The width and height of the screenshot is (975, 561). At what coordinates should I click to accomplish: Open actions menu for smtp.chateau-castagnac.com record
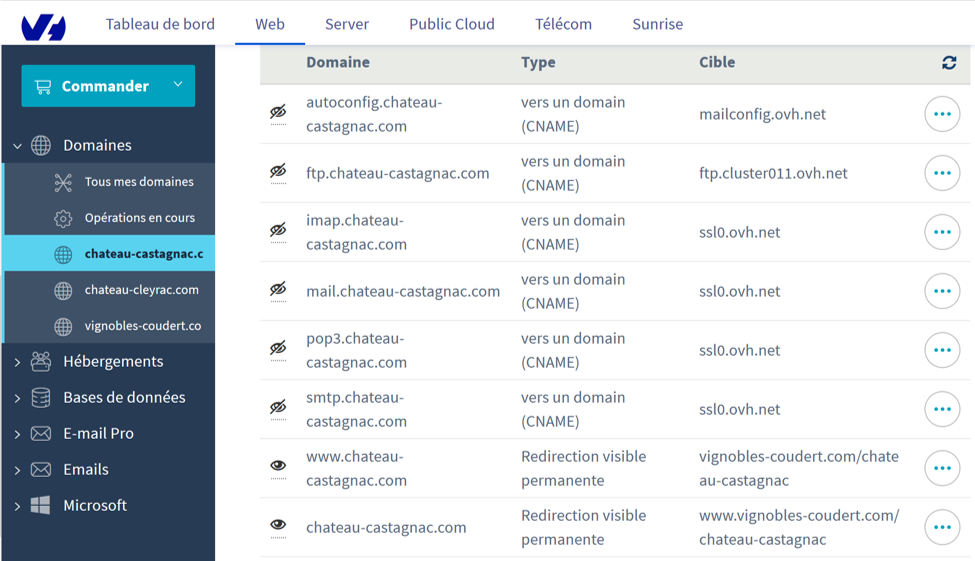pos(942,409)
